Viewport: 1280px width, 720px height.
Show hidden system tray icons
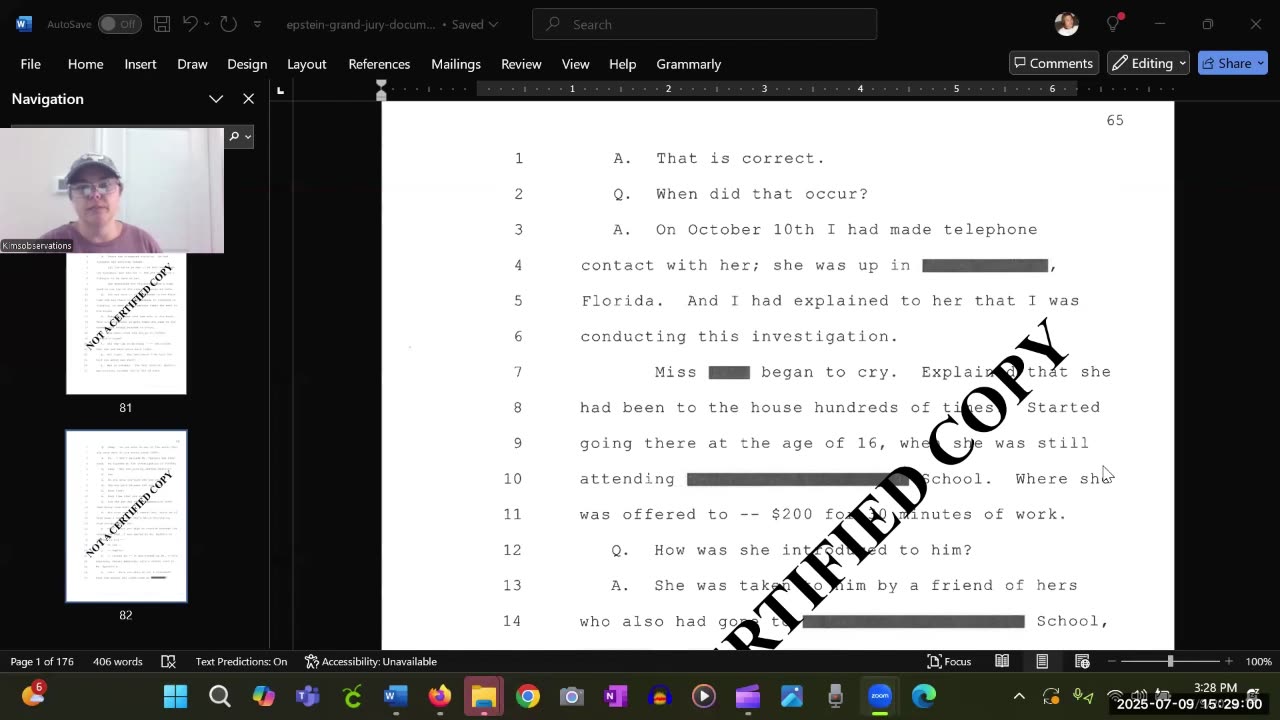[1018, 696]
